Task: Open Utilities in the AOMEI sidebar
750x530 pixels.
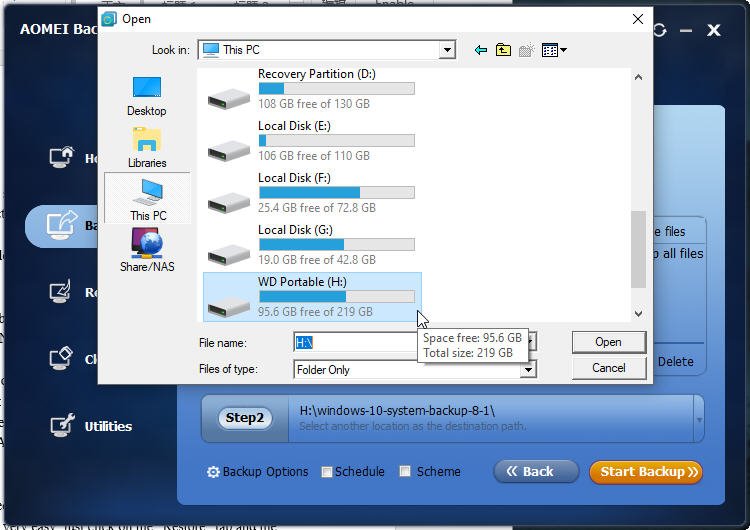Action: [91, 426]
